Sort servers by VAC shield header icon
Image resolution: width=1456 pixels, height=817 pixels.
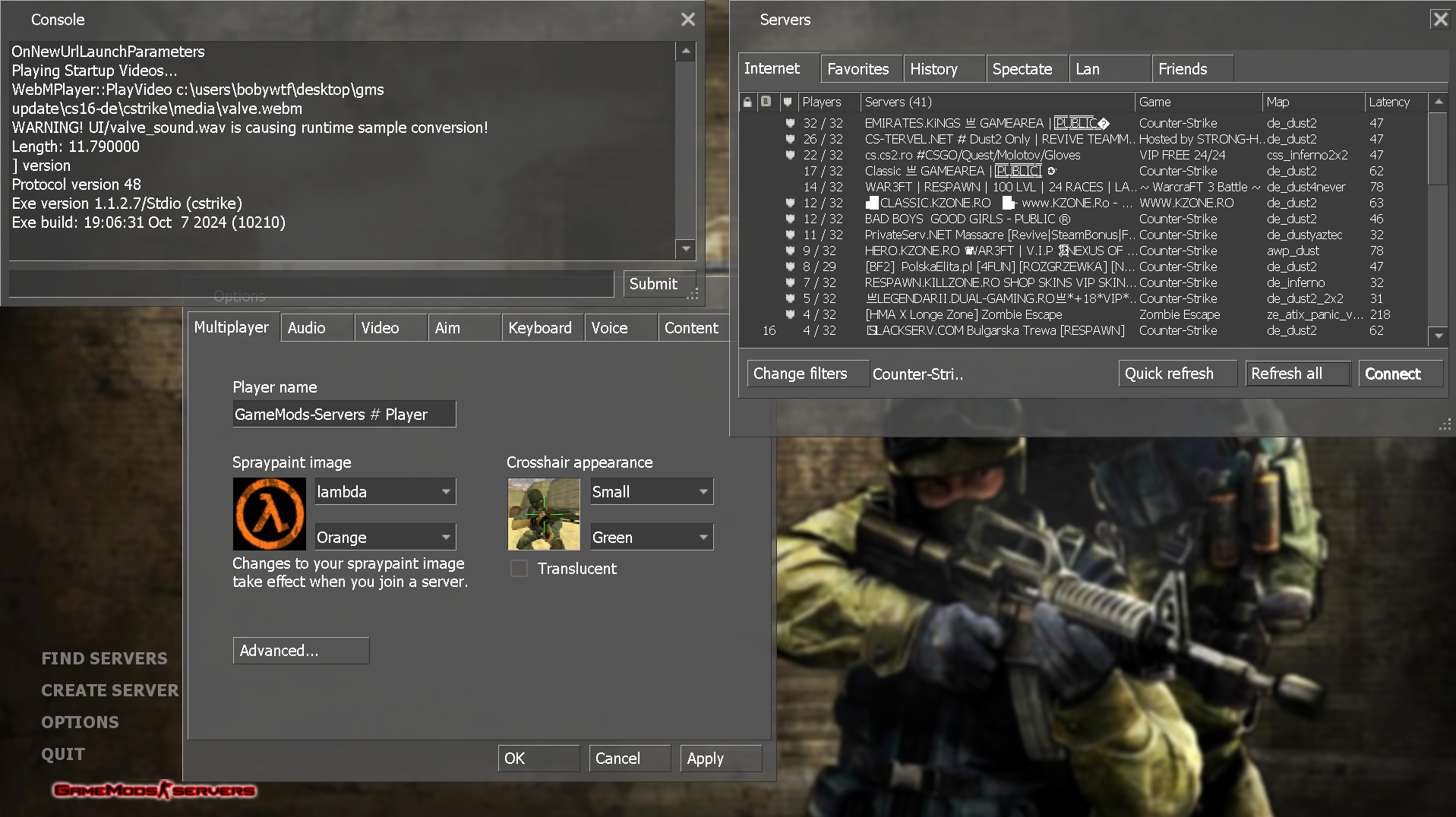pyautogui.click(x=788, y=102)
